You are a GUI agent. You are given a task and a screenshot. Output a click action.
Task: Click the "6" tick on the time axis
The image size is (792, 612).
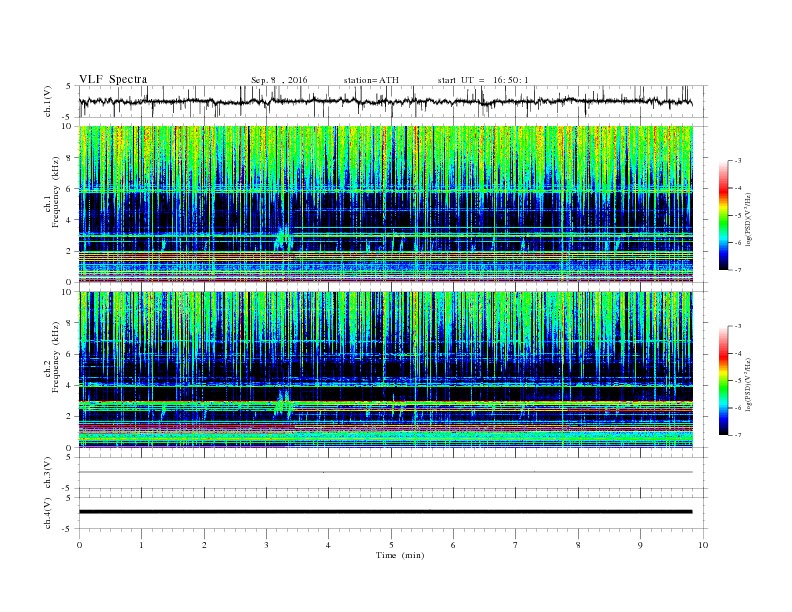pyautogui.click(x=453, y=545)
